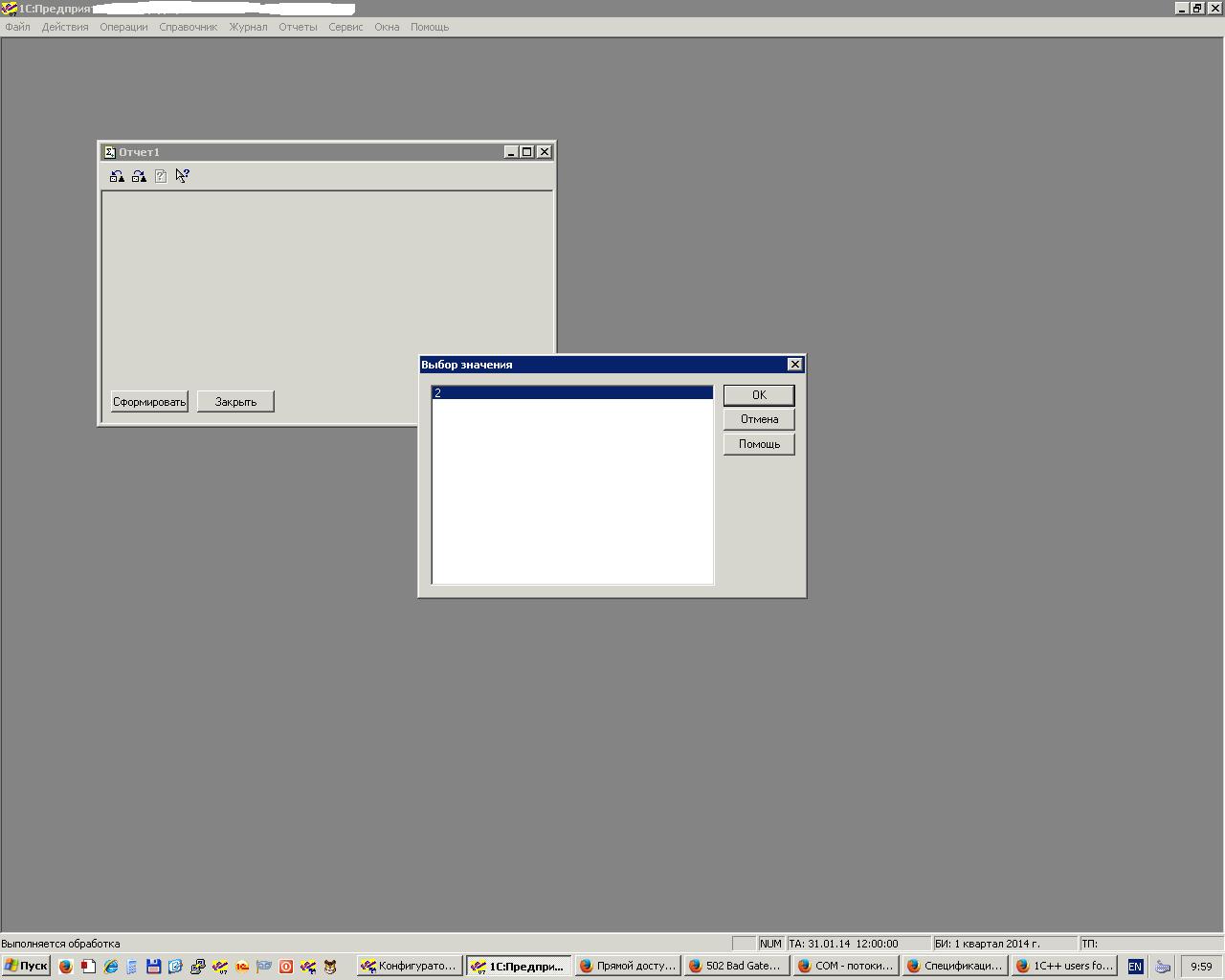This screenshot has width=1225, height=980.
Task: Click the redo icon in Отчет1 toolbar
Action: click(139, 176)
